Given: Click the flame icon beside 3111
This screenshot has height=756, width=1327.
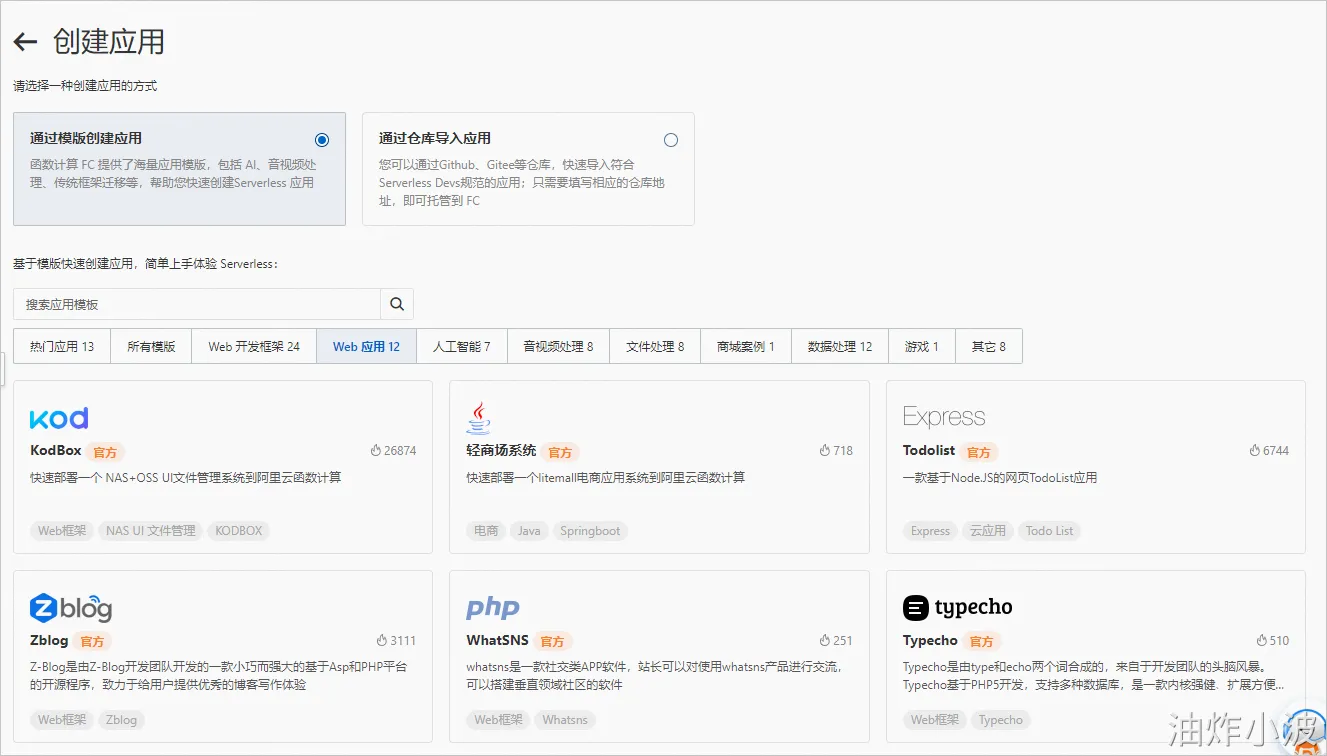Looking at the screenshot, I should (x=382, y=641).
